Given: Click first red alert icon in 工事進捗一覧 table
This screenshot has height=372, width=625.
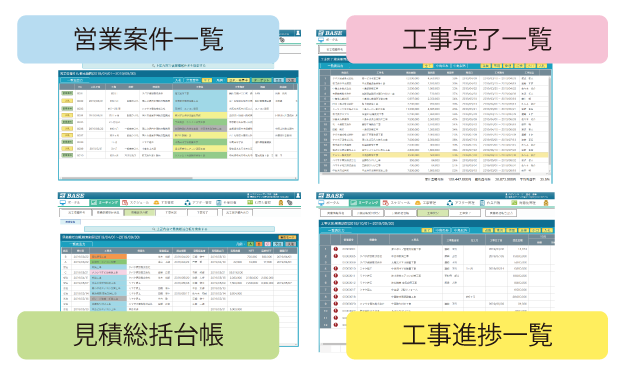Looking at the screenshot, I should click(336, 249).
